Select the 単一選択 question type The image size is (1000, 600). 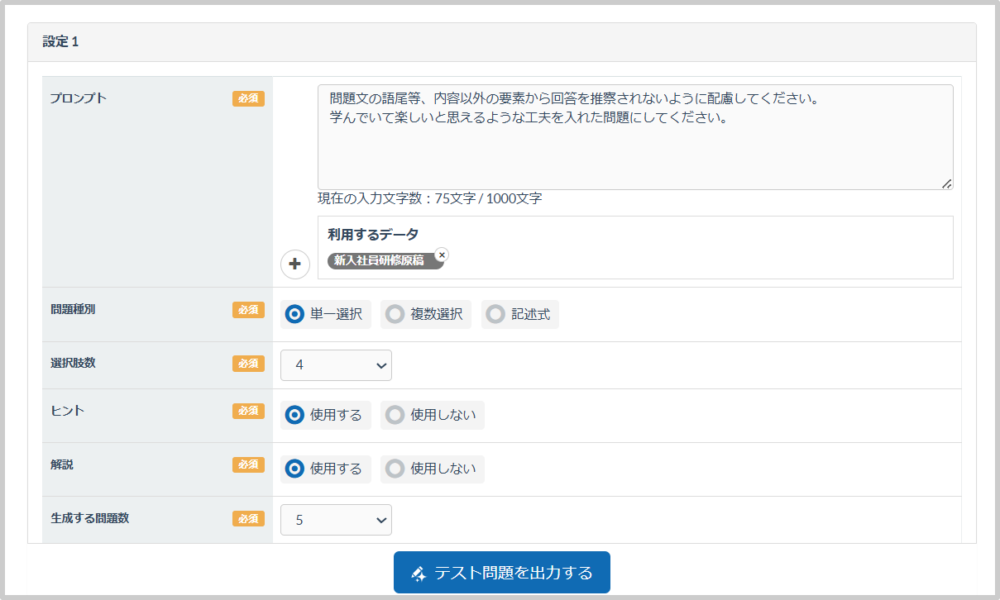click(295, 314)
